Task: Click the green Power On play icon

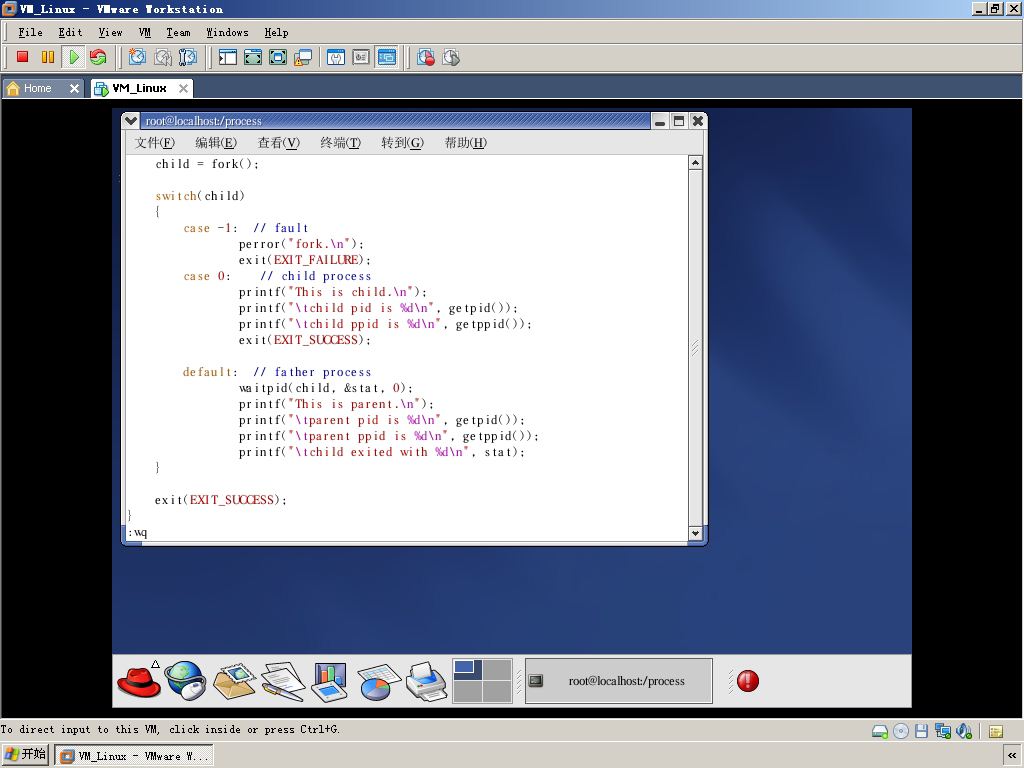Action: click(73, 57)
